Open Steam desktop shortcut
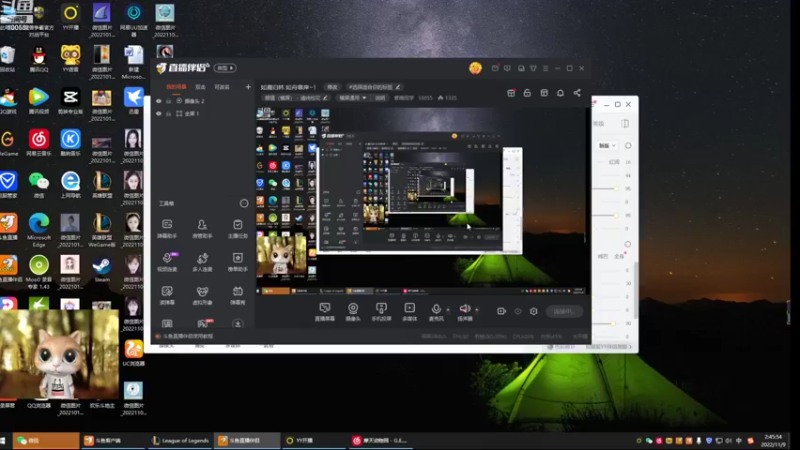 (102, 269)
